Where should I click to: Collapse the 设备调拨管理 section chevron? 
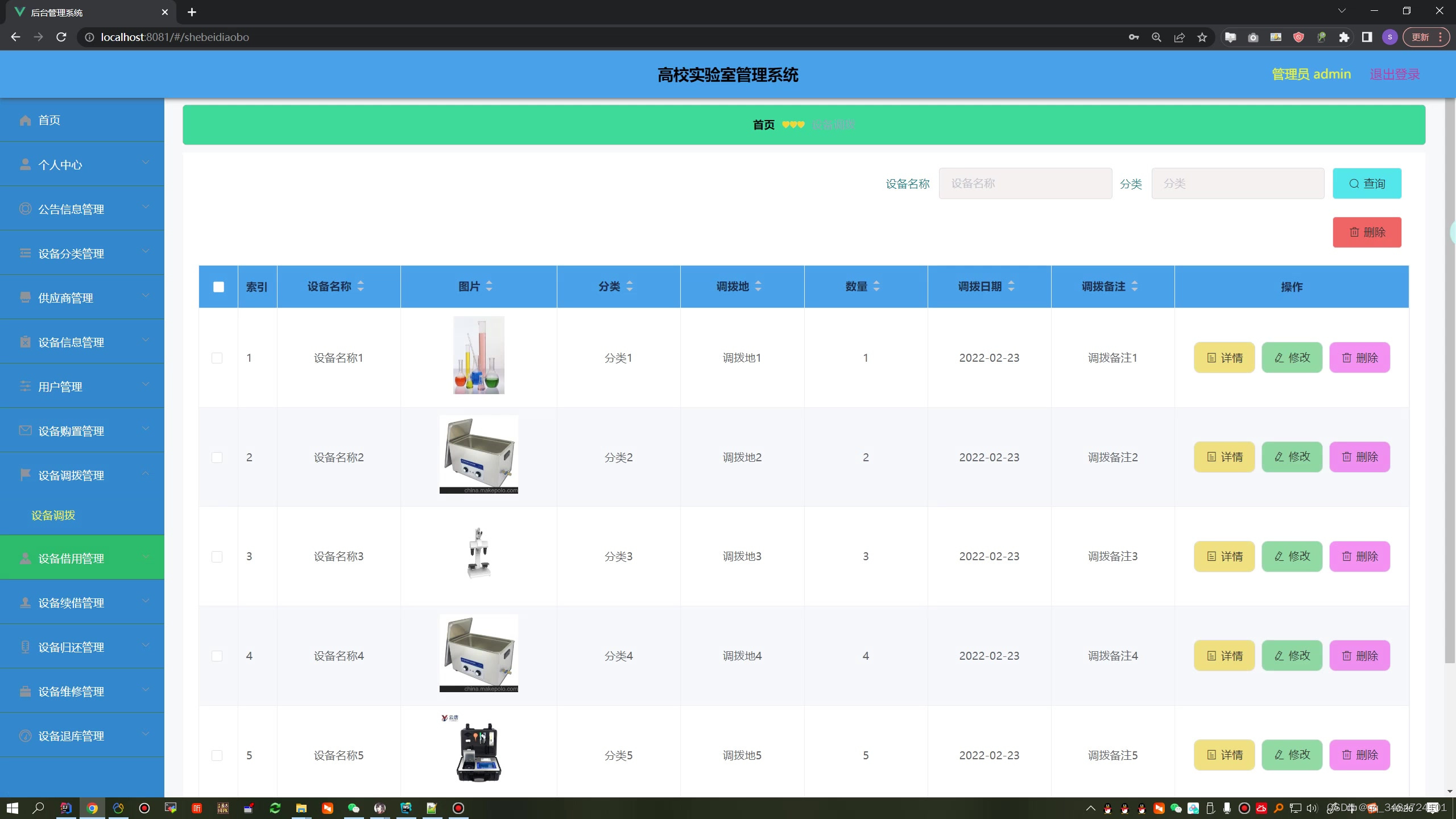point(146,474)
